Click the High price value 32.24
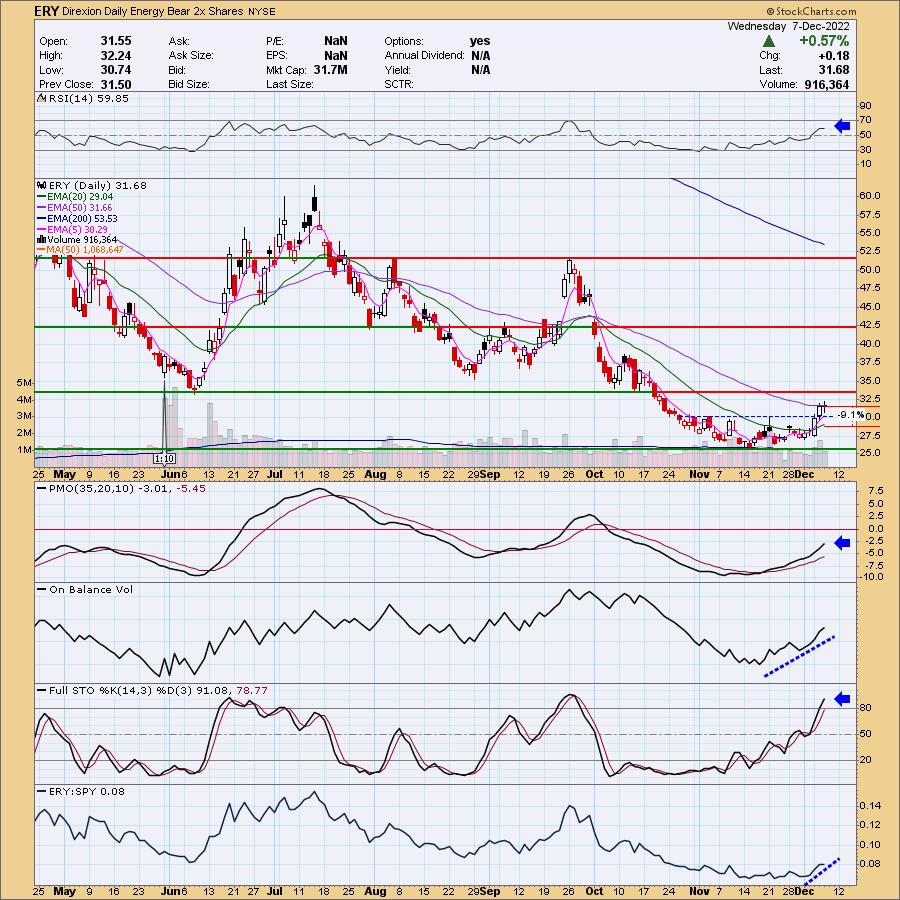 [116, 56]
